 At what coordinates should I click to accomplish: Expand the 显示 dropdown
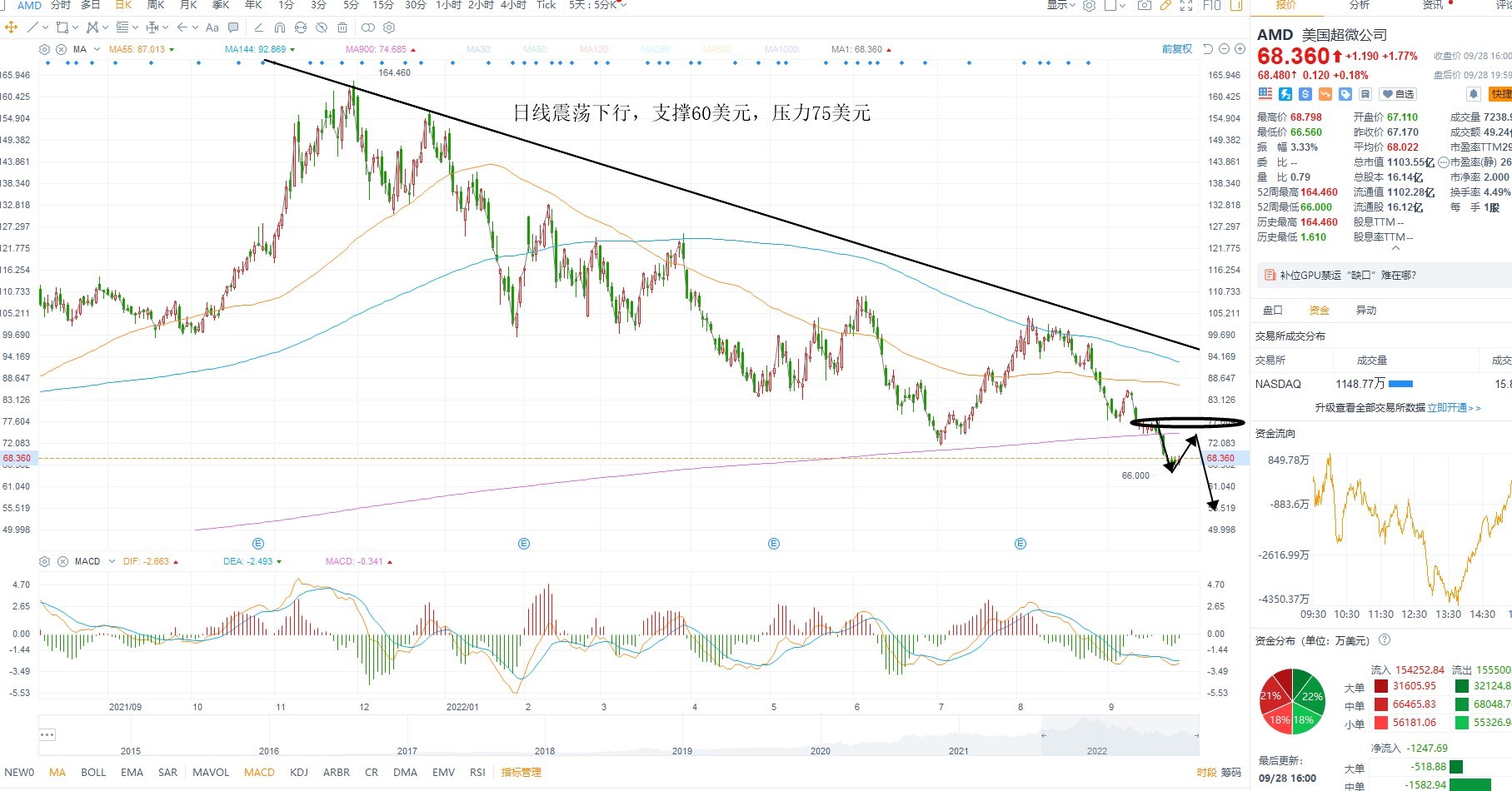1060,5
